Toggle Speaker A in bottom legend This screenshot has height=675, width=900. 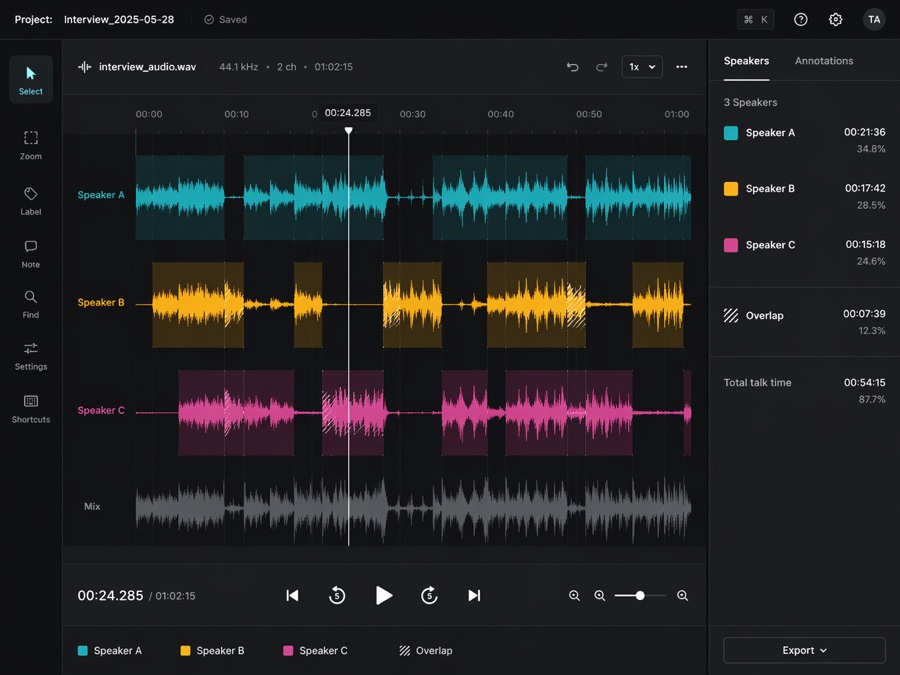pyautogui.click(x=110, y=650)
